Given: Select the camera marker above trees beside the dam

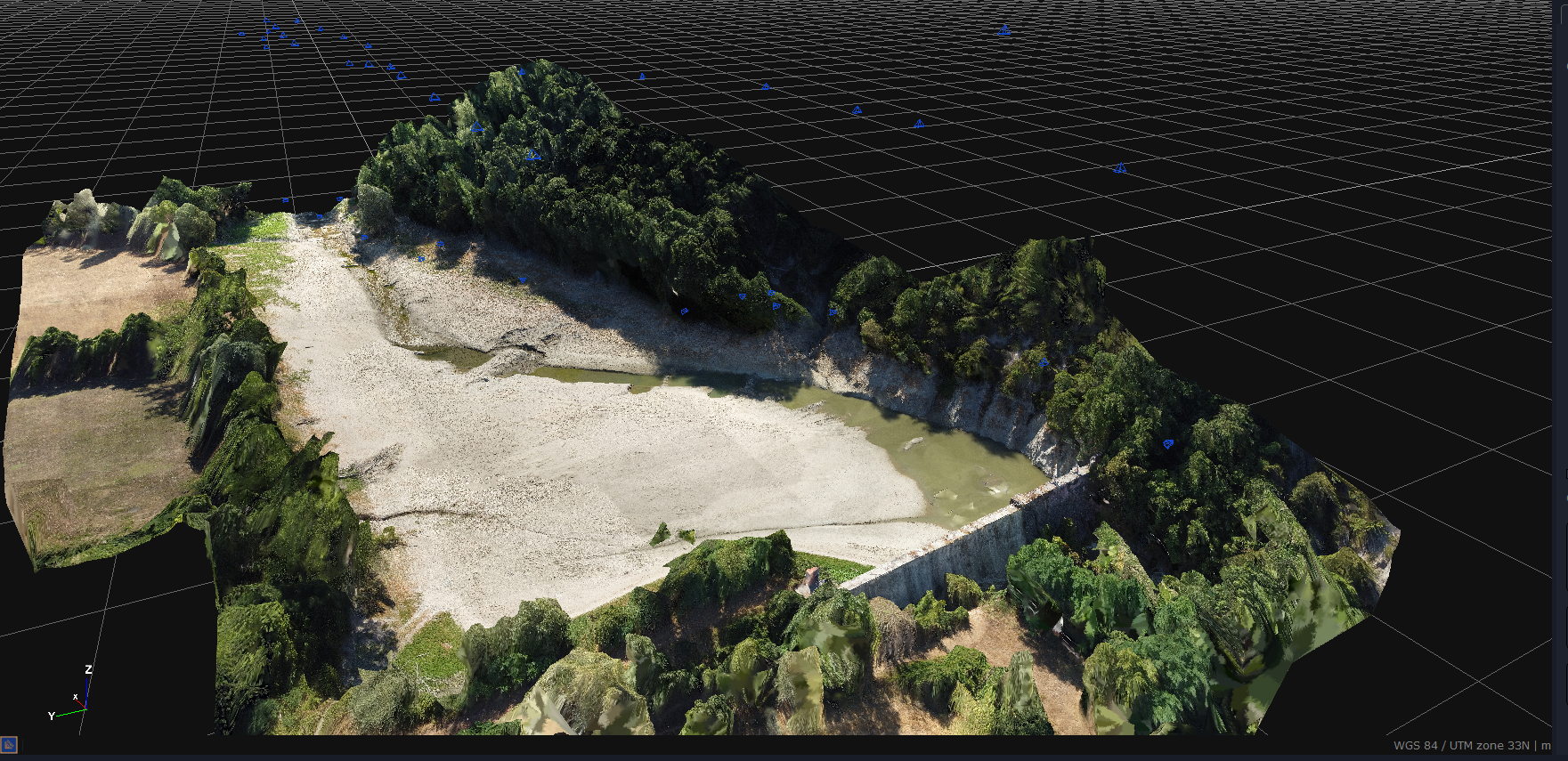Looking at the screenshot, I should (x=1168, y=443).
